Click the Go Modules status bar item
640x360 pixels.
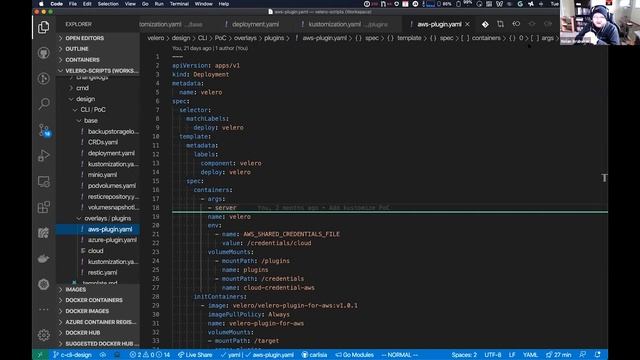[354, 355]
